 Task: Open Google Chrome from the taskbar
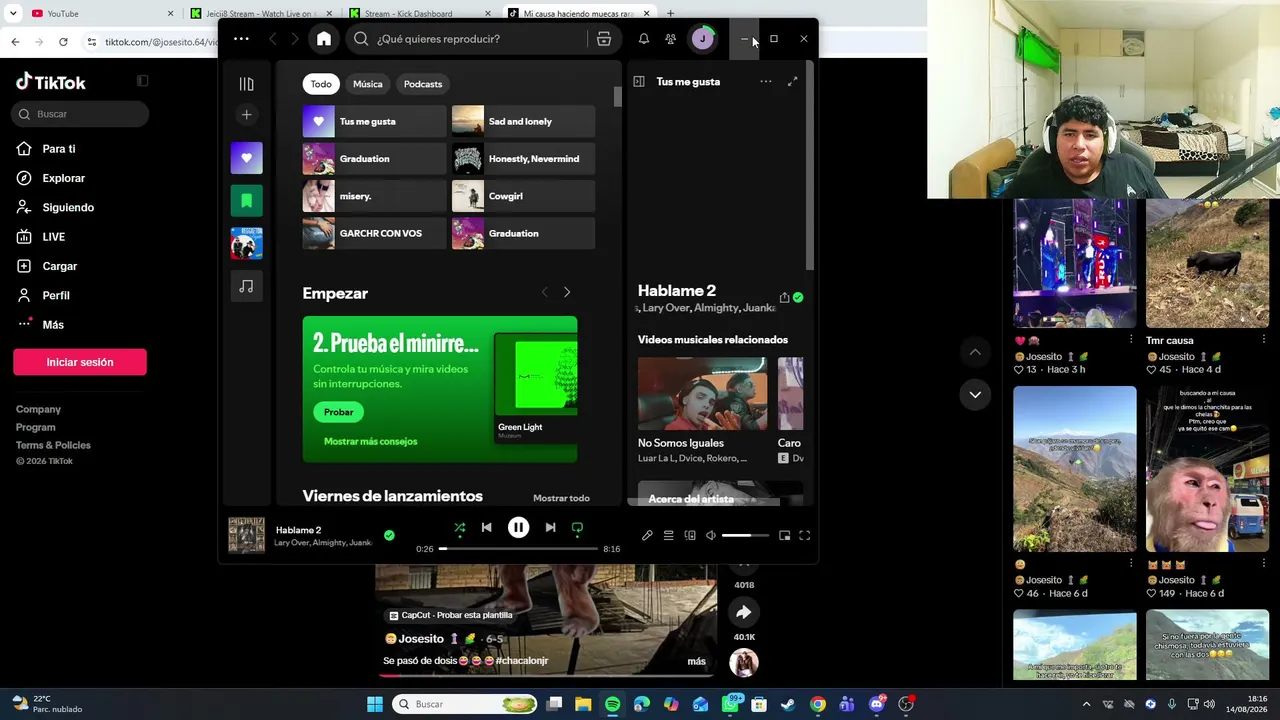coord(818,704)
